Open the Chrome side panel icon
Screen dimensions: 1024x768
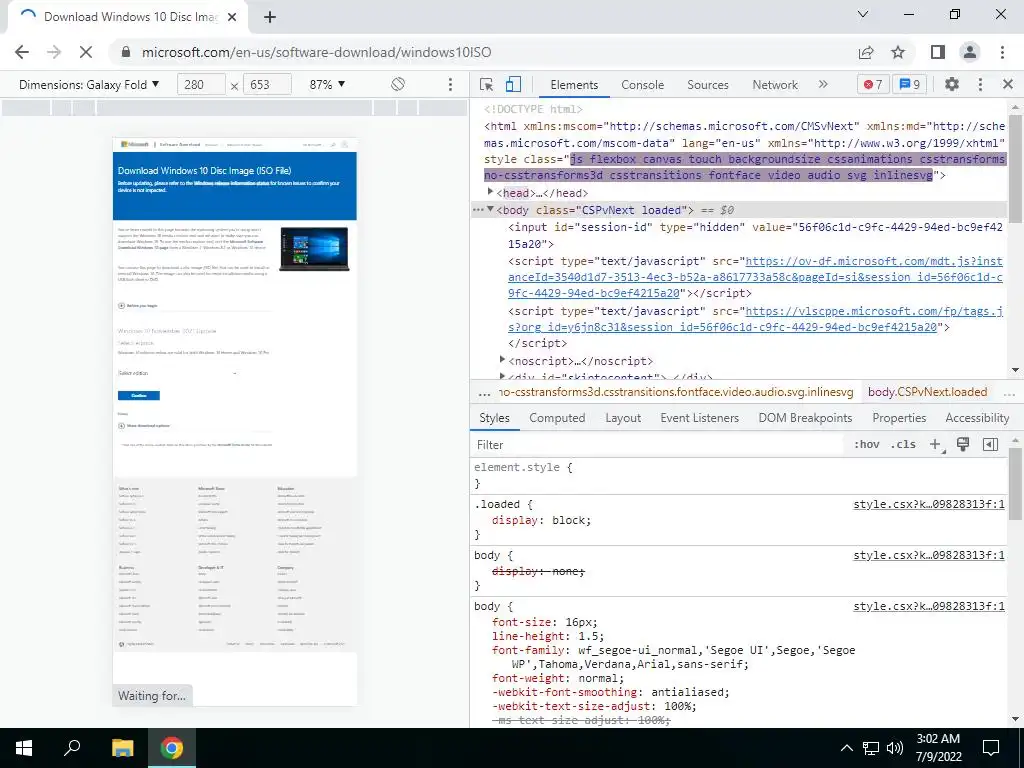pyautogui.click(x=938, y=52)
